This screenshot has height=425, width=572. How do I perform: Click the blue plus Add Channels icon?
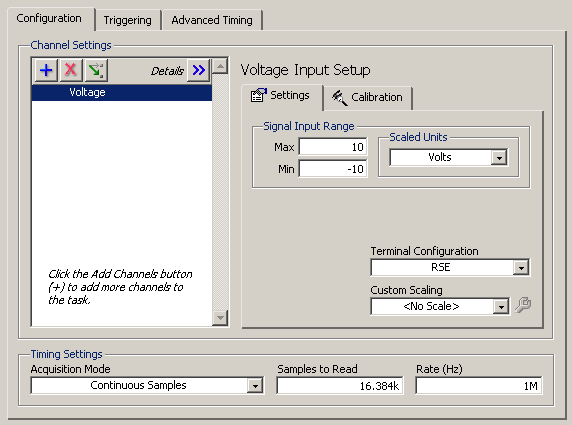coord(46,70)
